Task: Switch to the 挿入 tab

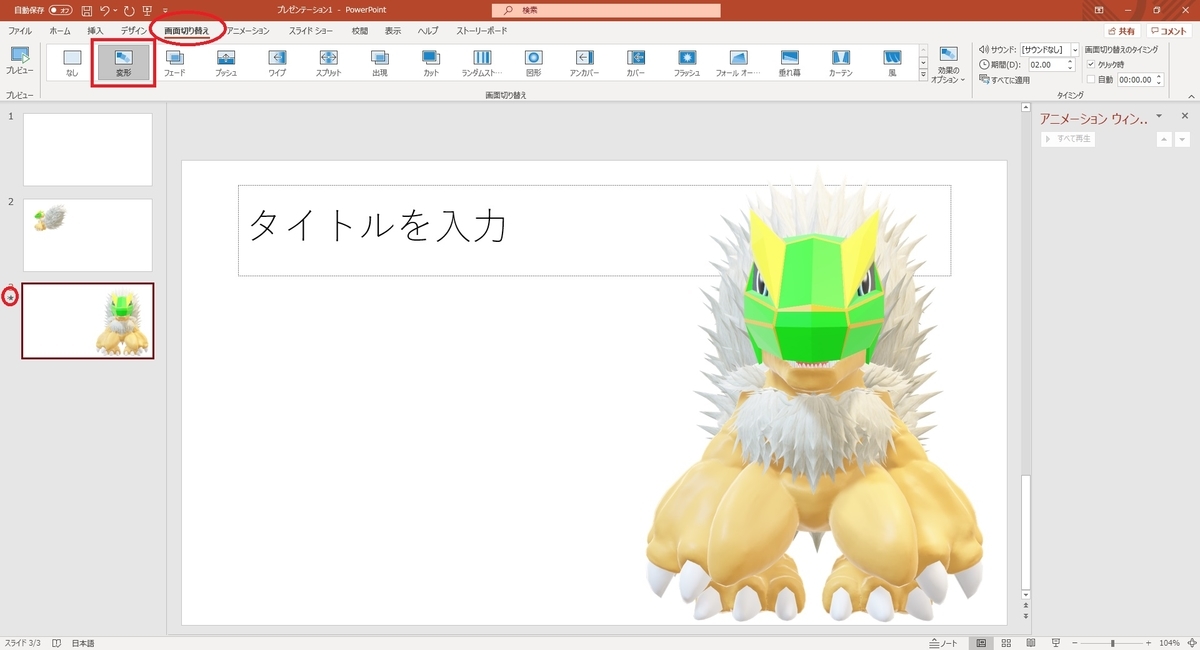Action: (x=95, y=31)
